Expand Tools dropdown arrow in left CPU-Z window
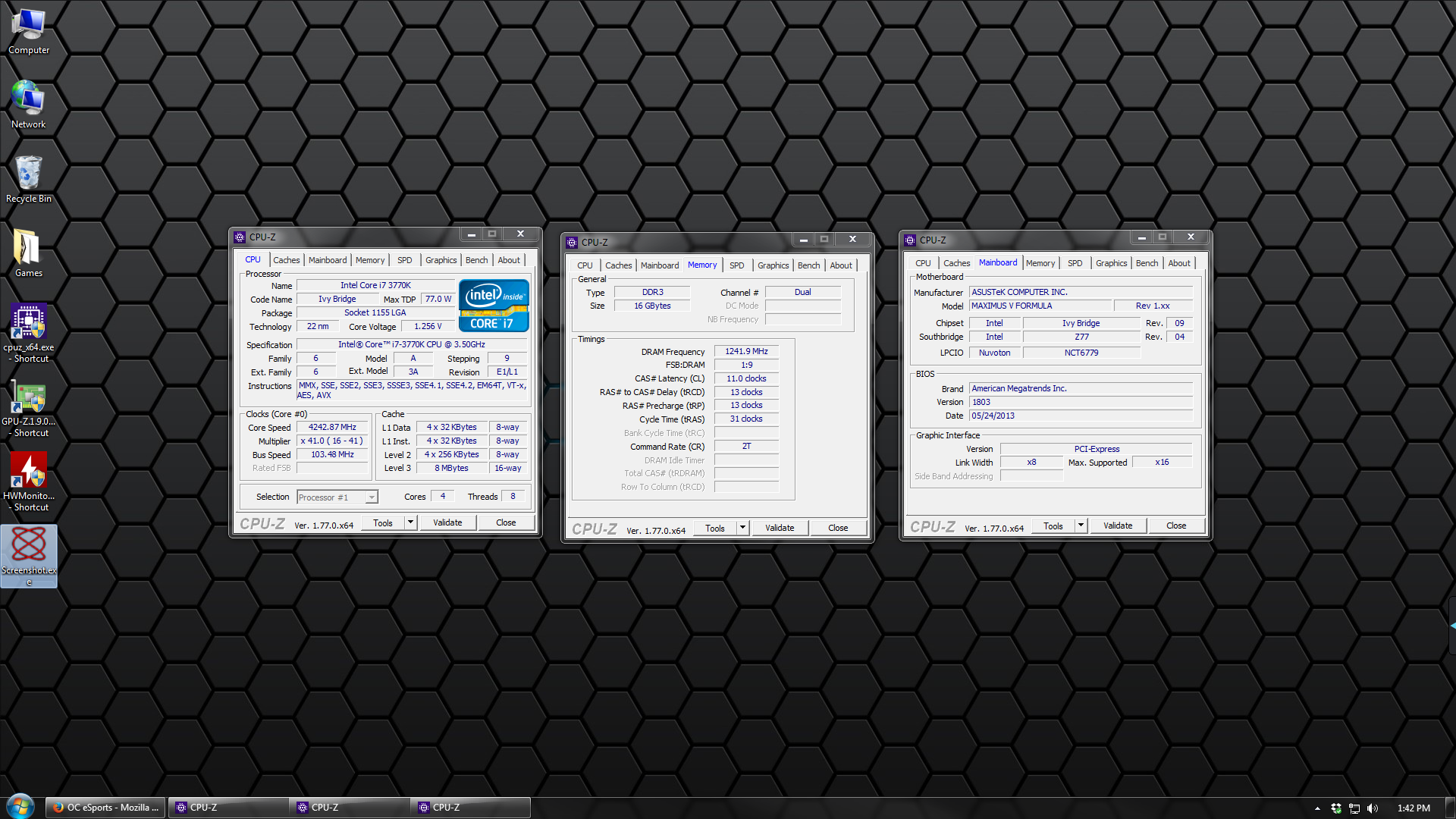Screen dimensions: 1456x819 [x=410, y=522]
